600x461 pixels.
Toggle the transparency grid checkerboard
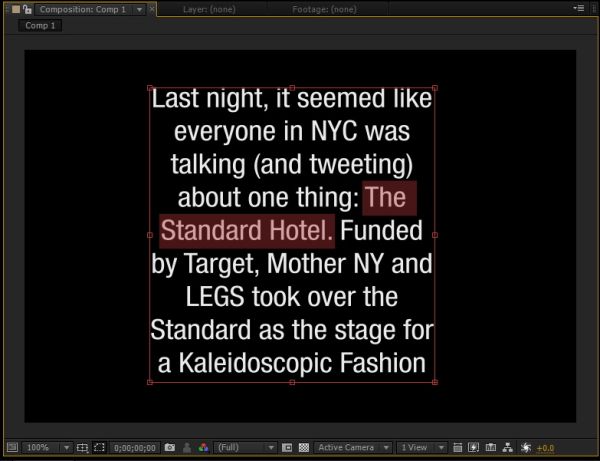[x=304, y=448]
